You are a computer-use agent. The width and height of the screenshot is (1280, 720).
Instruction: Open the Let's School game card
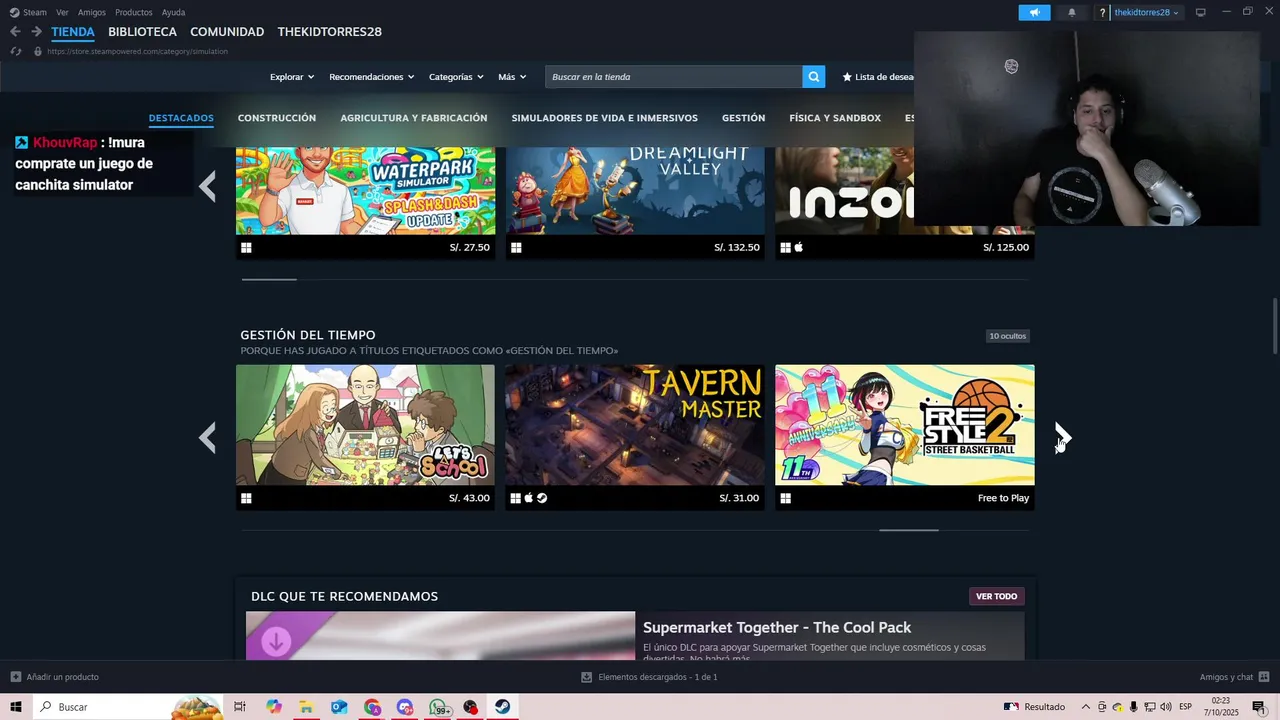(365, 437)
